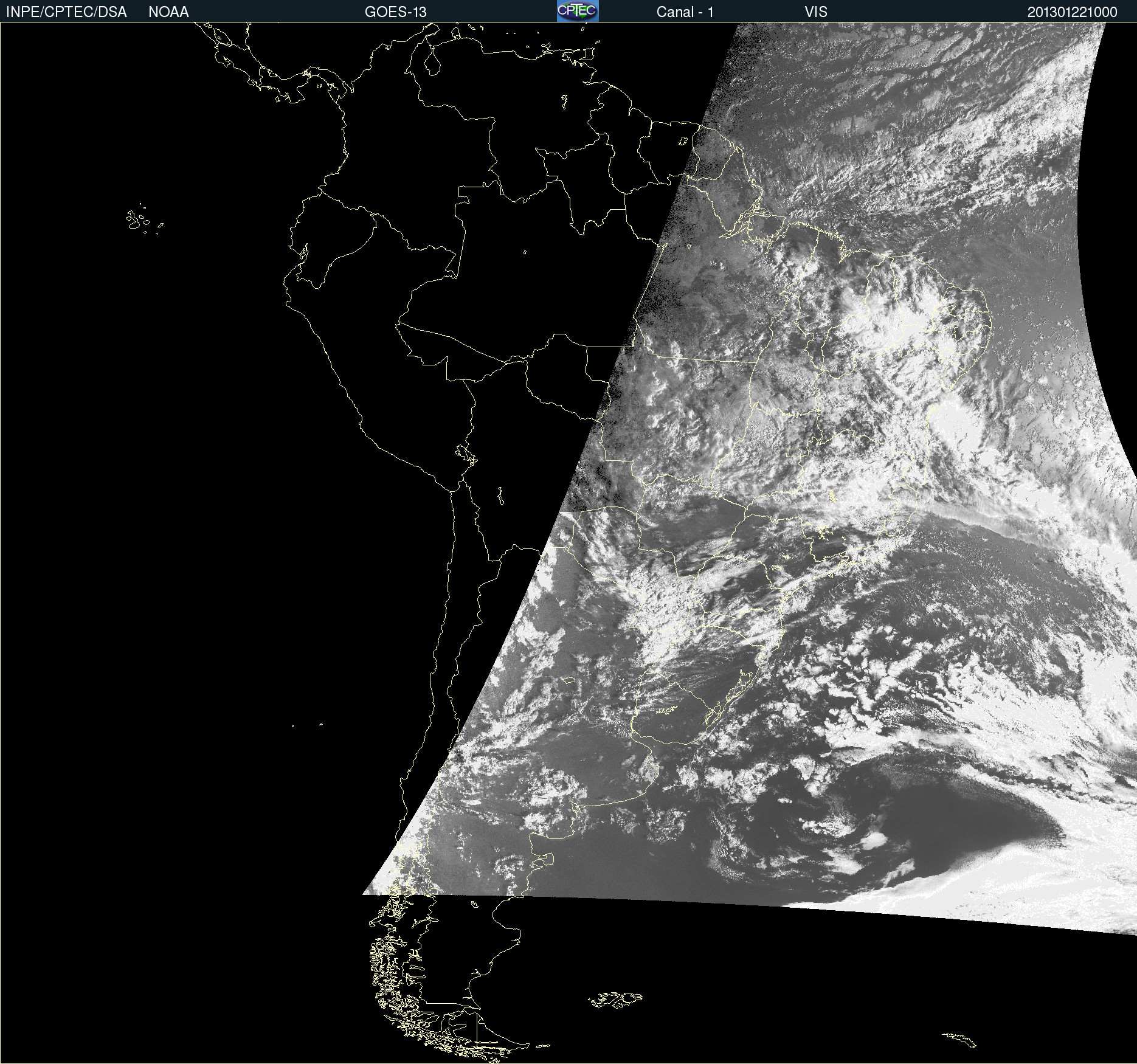Click the GOES-13 satellite label

tap(396, 12)
